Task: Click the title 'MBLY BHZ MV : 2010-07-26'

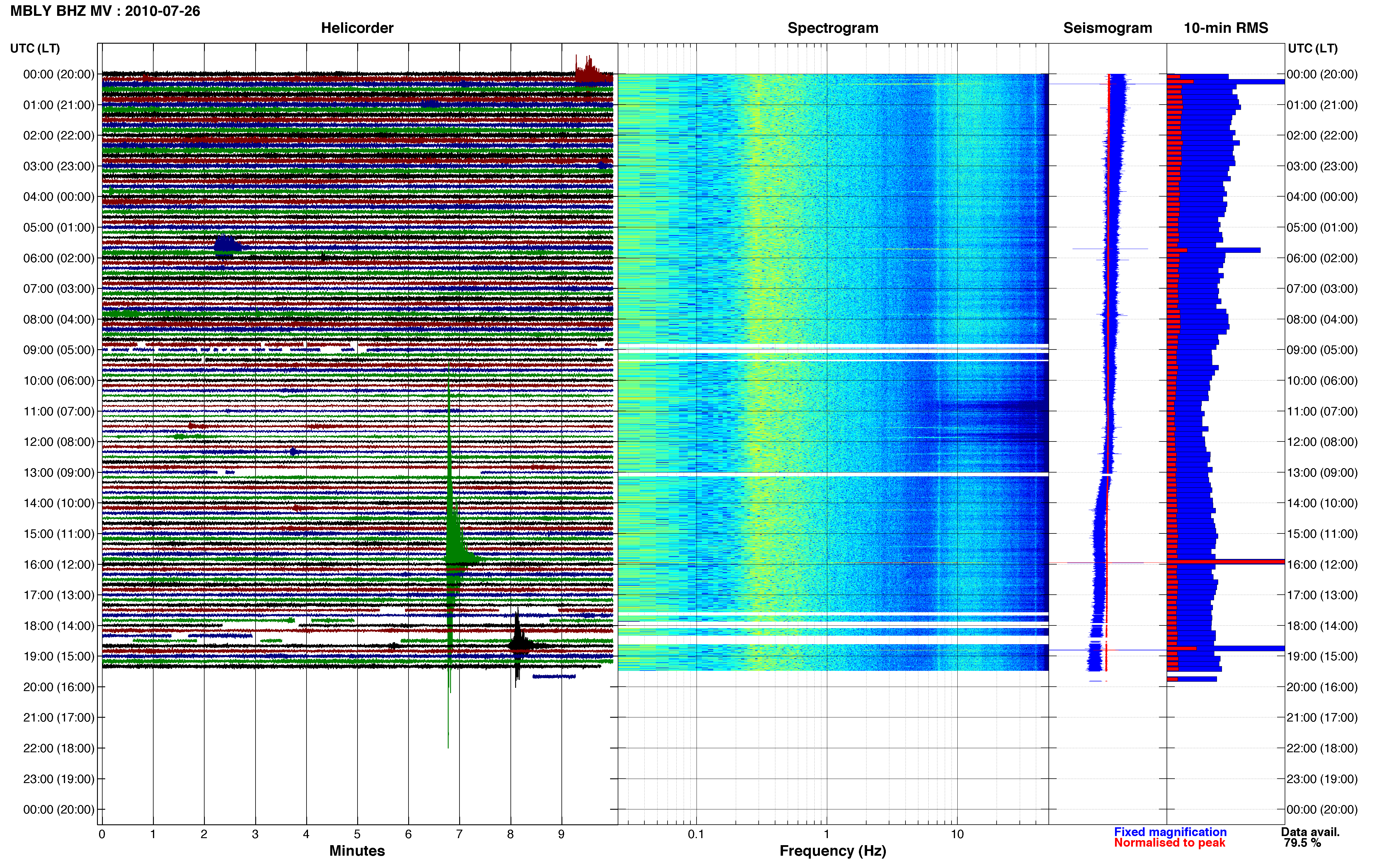Action: pyautogui.click(x=105, y=11)
